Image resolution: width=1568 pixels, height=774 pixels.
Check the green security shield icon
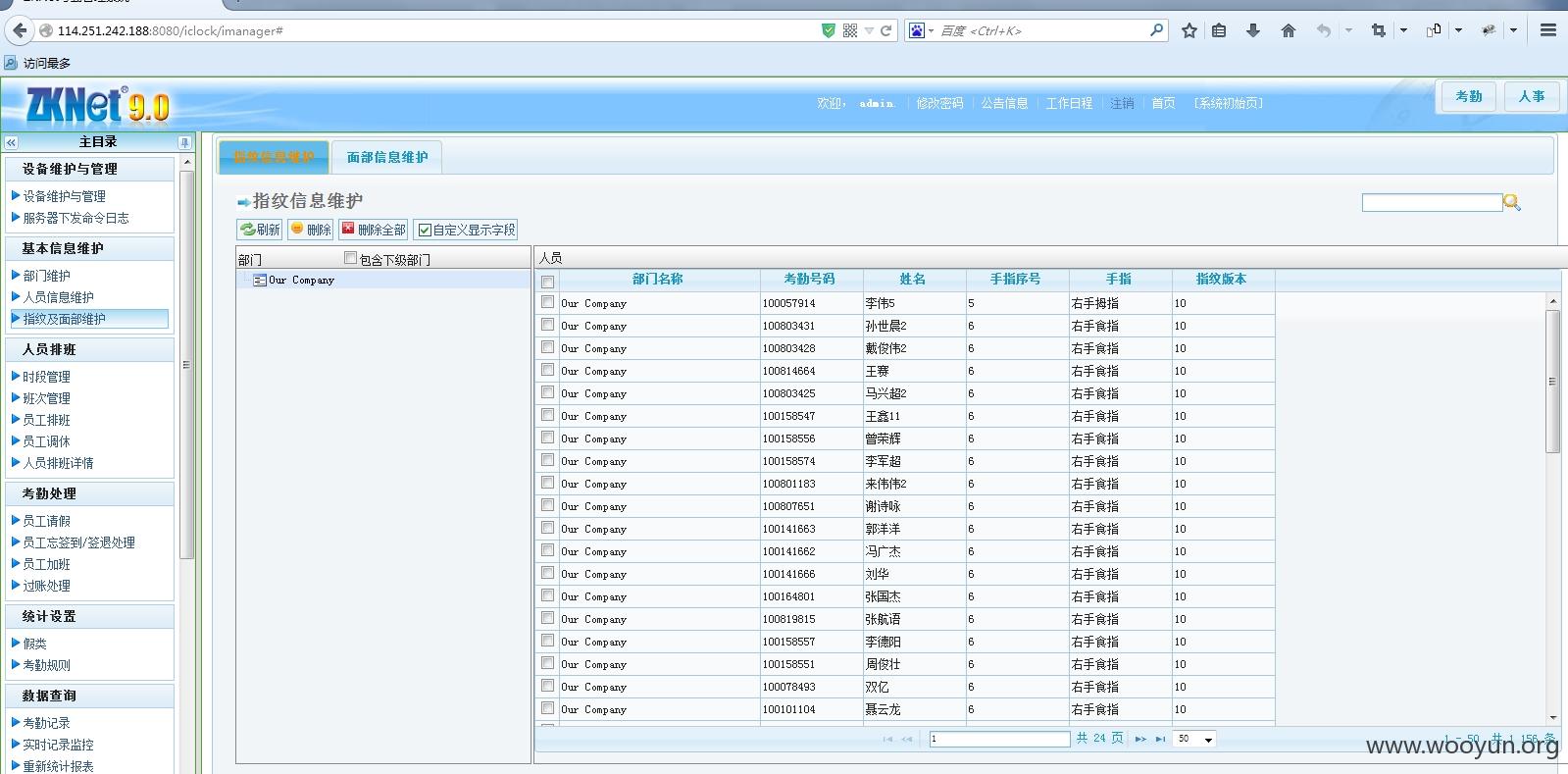[x=829, y=30]
